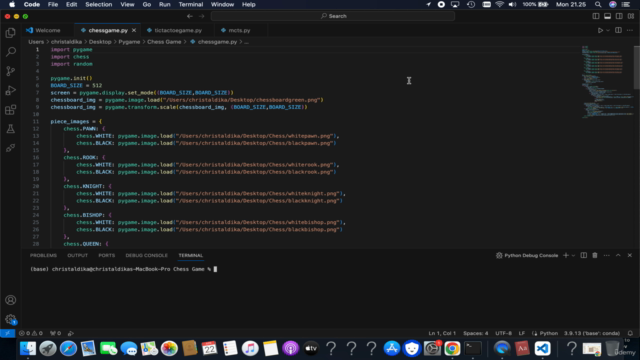
Task: Maximize panel with chevron up
Action: click(x=618, y=256)
